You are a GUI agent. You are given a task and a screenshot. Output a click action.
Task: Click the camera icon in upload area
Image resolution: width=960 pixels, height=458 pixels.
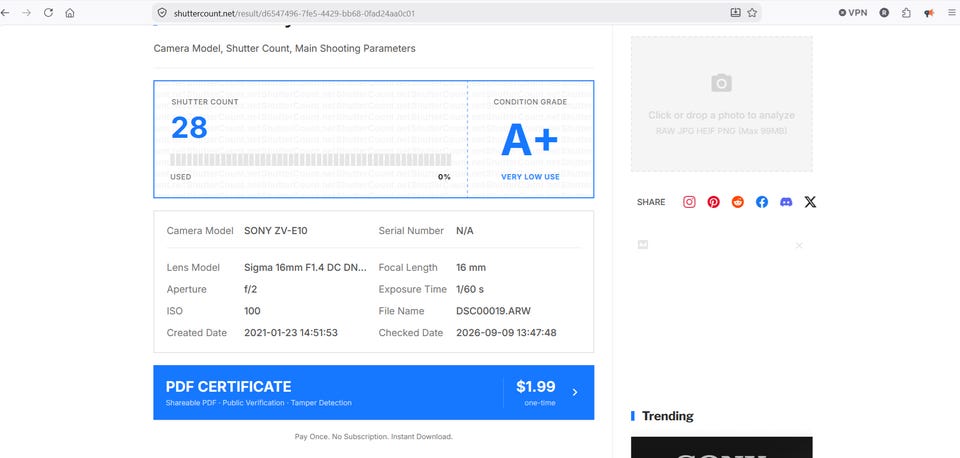tap(721, 83)
